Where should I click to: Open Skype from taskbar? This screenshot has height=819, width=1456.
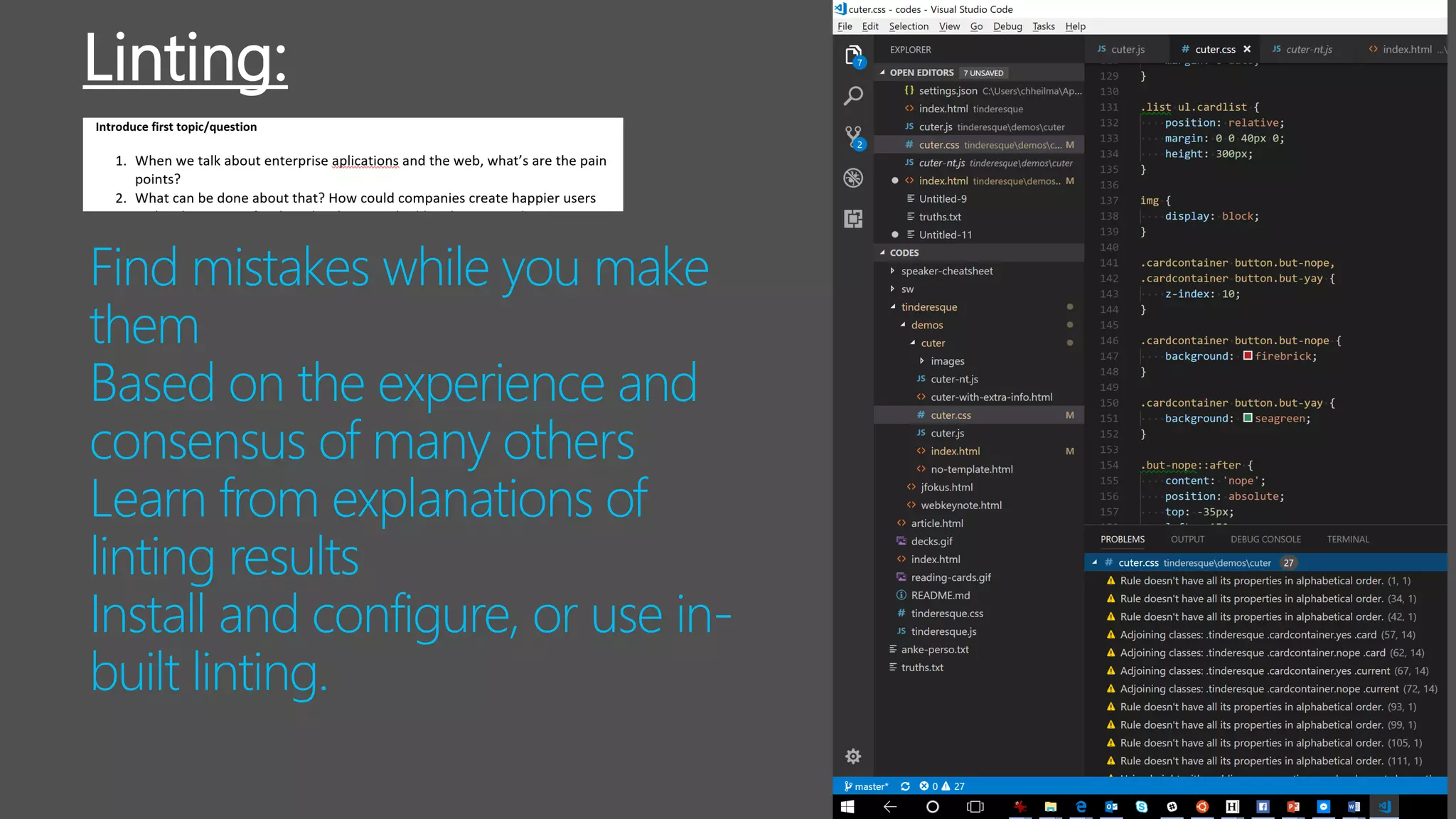(x=1142, y=807)
